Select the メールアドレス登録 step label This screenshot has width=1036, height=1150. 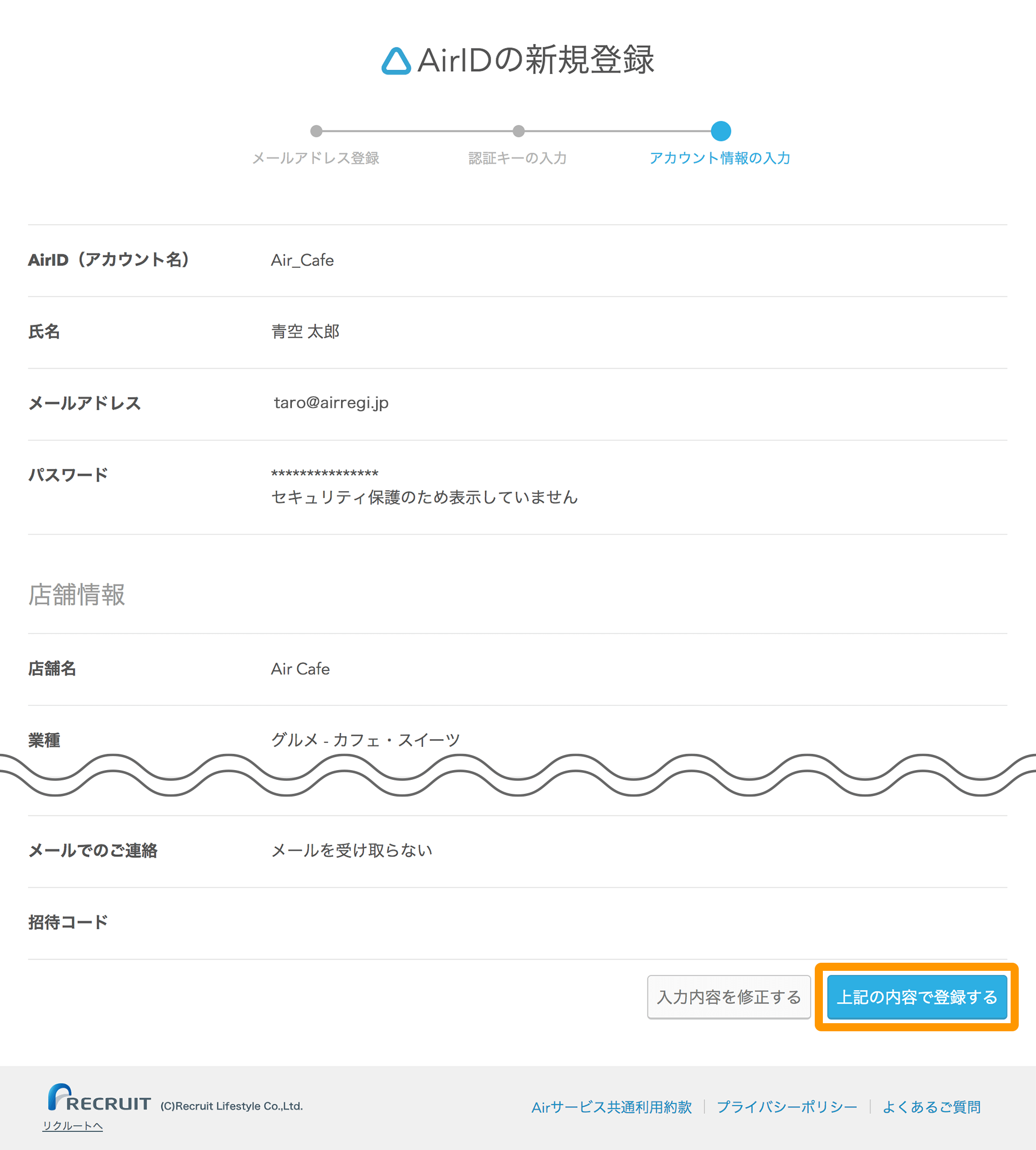pyautogui.click(x=316, y=158)
